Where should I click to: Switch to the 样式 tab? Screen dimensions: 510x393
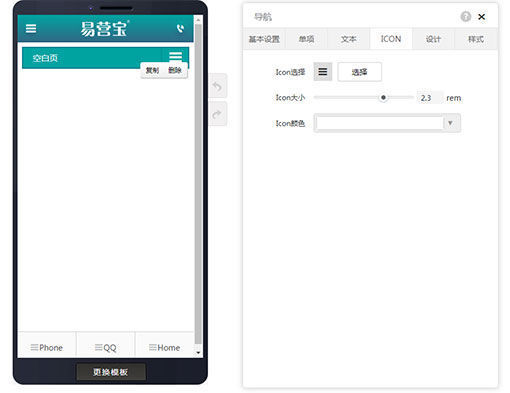pyautogui.click(x=476, y=39)
